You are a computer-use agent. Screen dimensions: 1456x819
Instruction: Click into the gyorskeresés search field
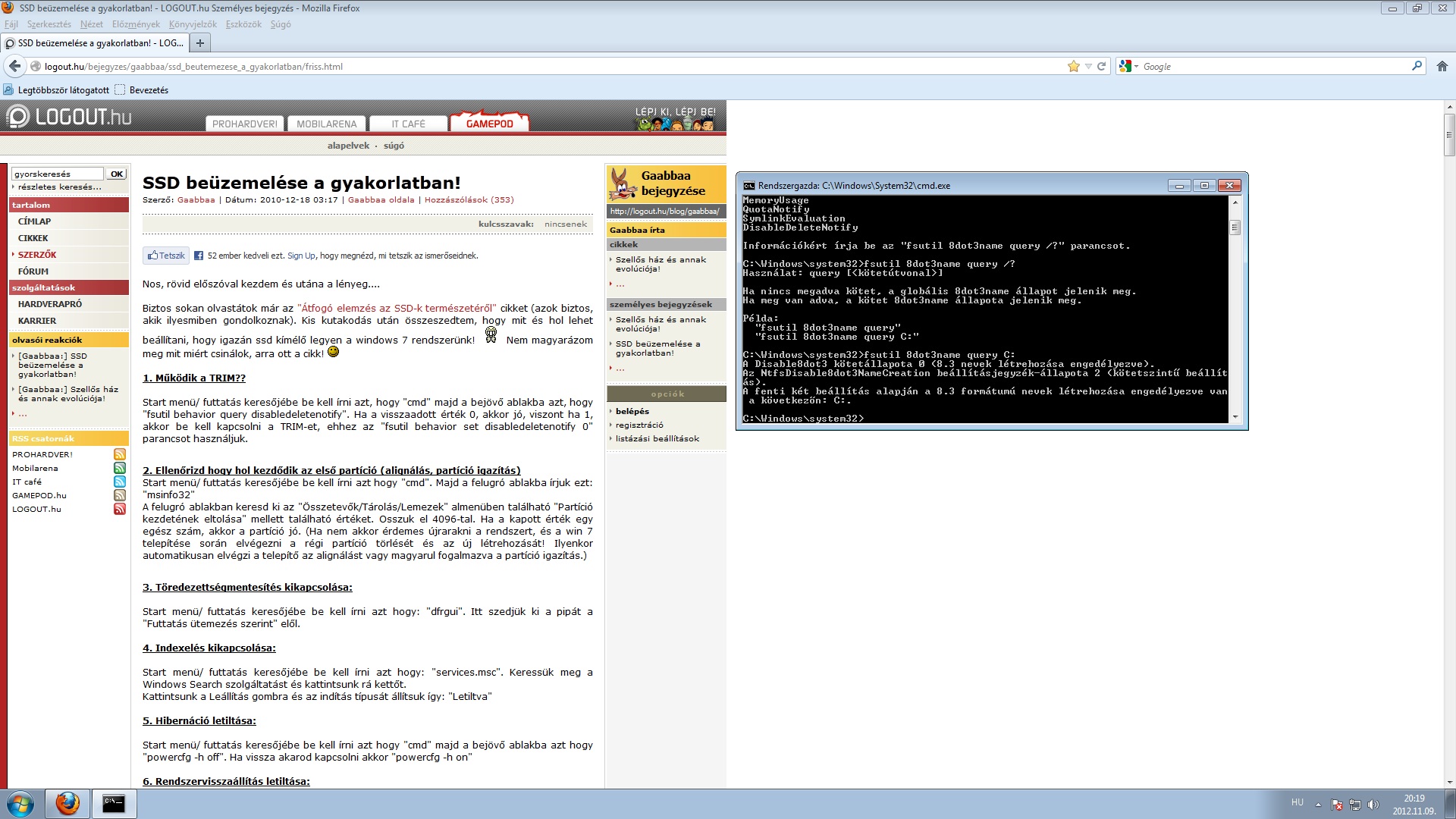tap(58, 174)
